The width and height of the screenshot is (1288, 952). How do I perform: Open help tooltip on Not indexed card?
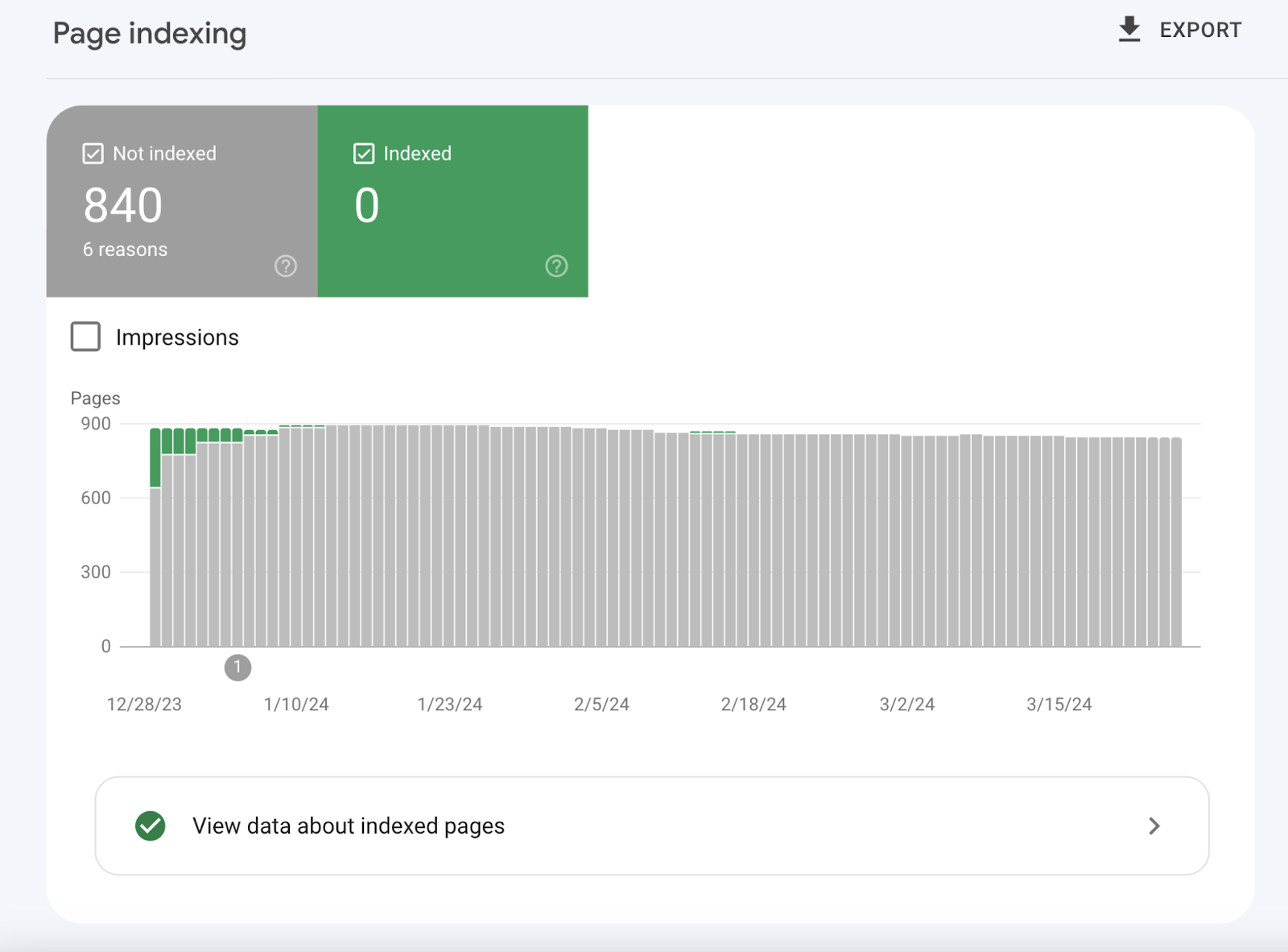pyautogui.click(x=286, y=266)
